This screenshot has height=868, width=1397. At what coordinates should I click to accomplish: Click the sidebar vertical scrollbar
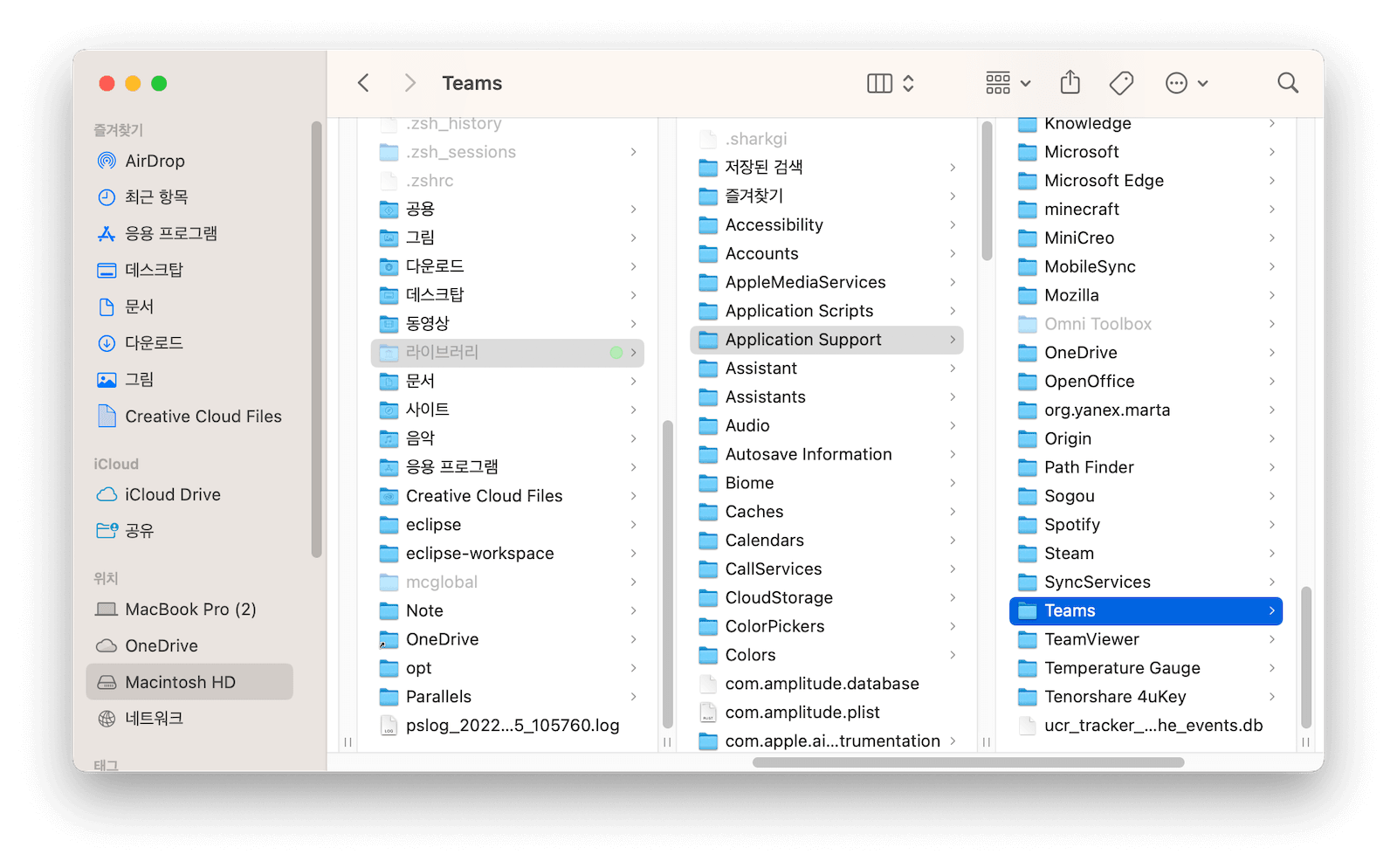click(x=317, y=340)
